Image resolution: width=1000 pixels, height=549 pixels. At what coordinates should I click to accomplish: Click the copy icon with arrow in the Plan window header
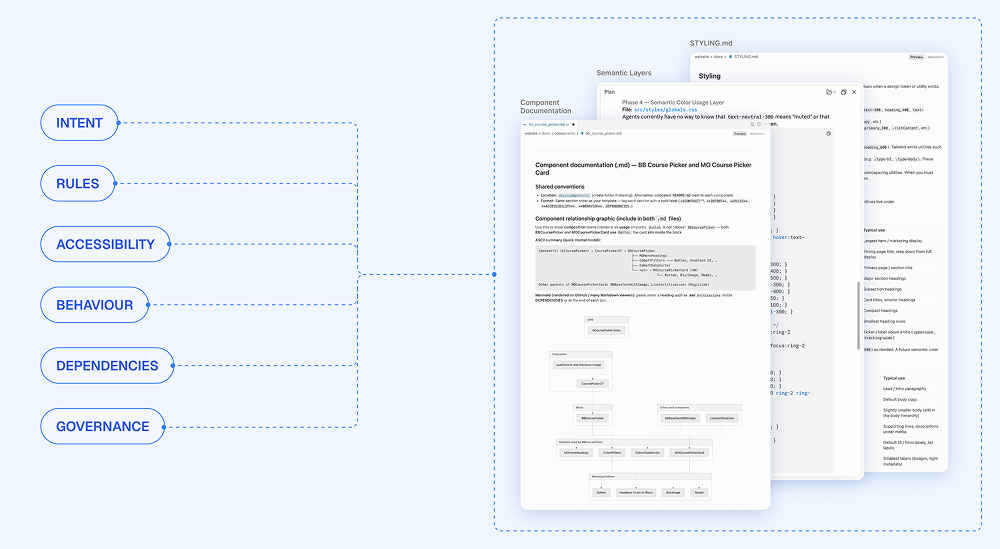point(830,92)
